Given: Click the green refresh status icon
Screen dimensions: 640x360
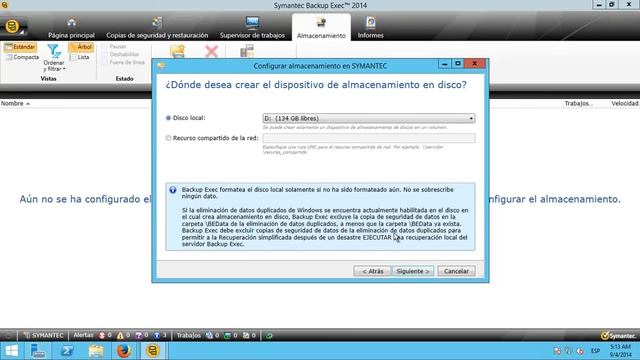Looking at the screenshot, I should click(269, 336).
